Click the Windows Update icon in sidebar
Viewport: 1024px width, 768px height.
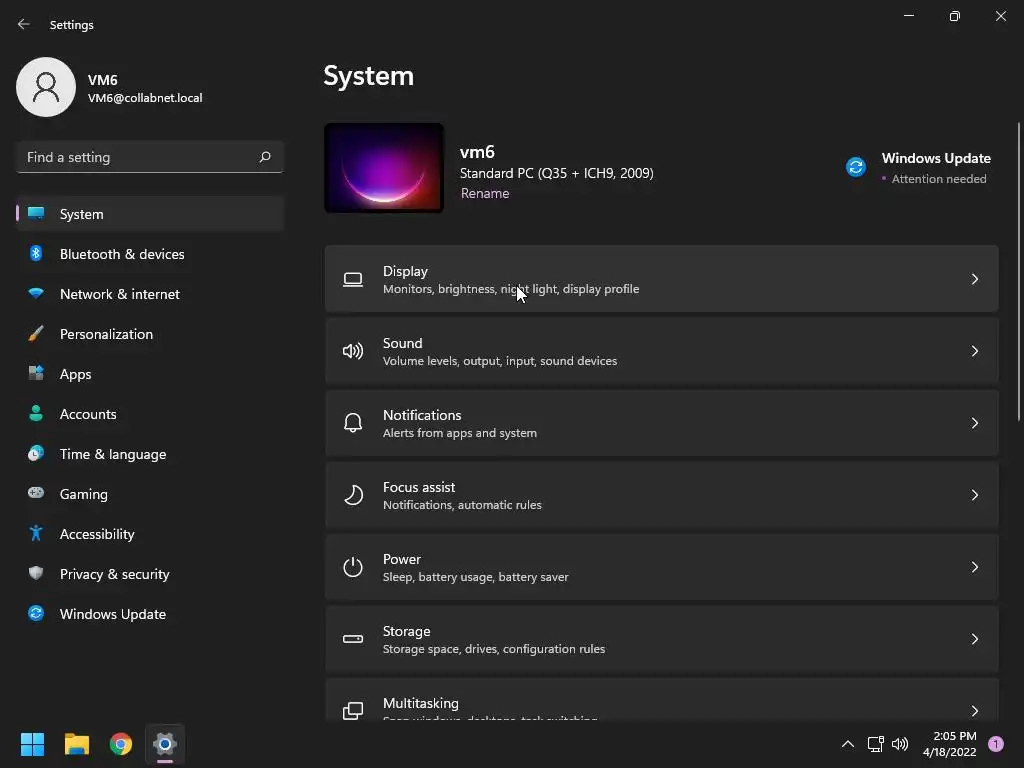(x=36, y=613)
